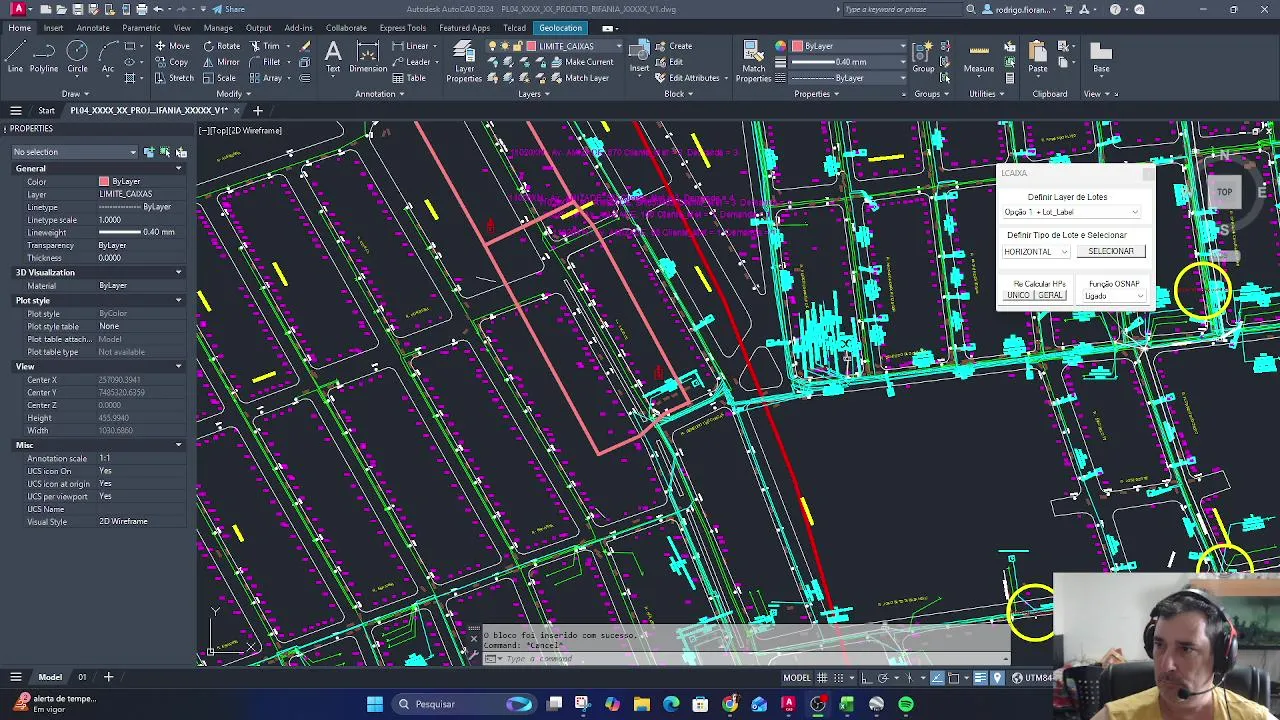Click the Create block tool
This screenshot has height=720, width=1280.
(673, 46)
